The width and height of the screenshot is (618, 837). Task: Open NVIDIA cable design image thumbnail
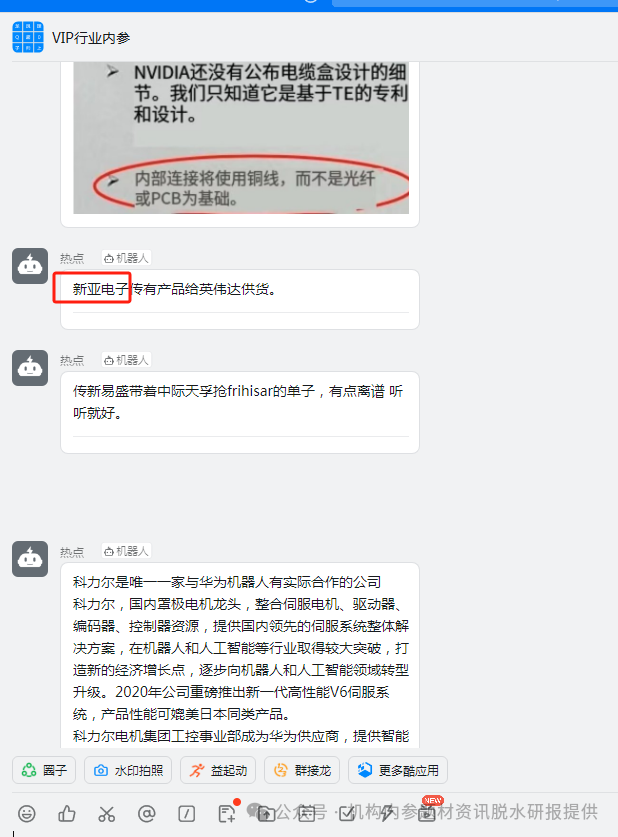(x=241, y=138)
